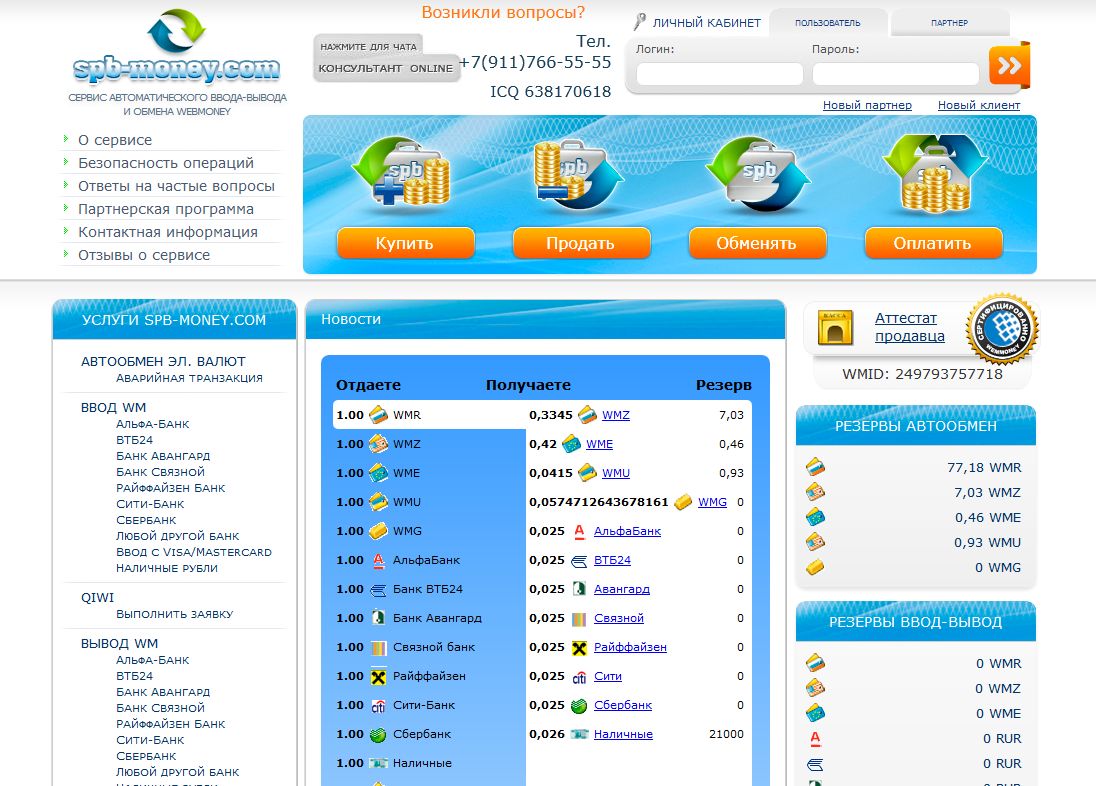The height and width of the screenshot is (786, 1096).
Task: Click the Связной банк logo icon in Отдаете column
Action: click(378, 648)
